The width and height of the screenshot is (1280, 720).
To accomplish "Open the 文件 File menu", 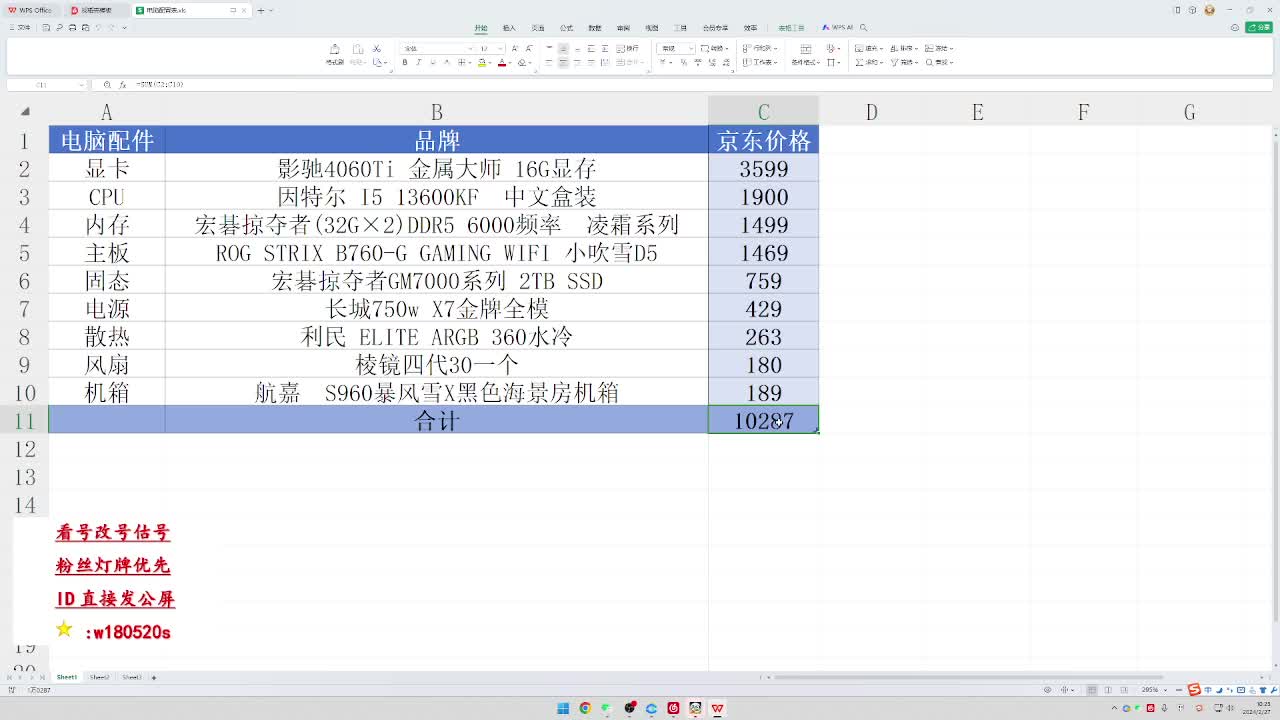I will pyautogui.click(x=20, y=28).
